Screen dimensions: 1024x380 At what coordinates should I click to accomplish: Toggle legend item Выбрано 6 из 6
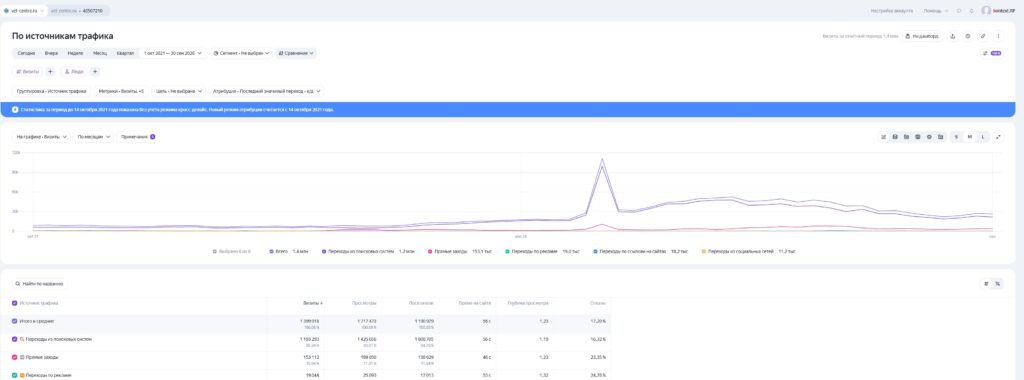click(x=232, y=251)
